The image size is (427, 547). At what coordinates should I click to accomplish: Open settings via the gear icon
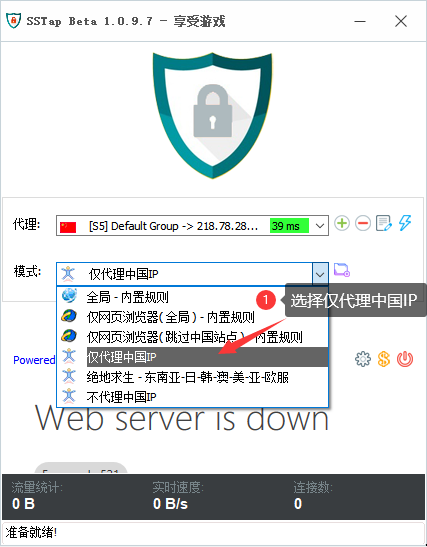[363, 359]
